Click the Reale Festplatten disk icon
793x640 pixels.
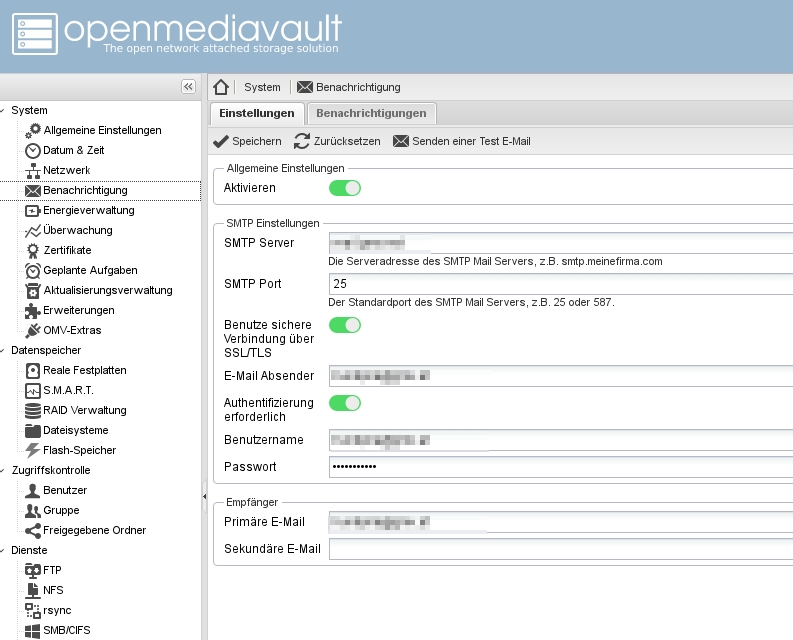(x=33, y=370)
